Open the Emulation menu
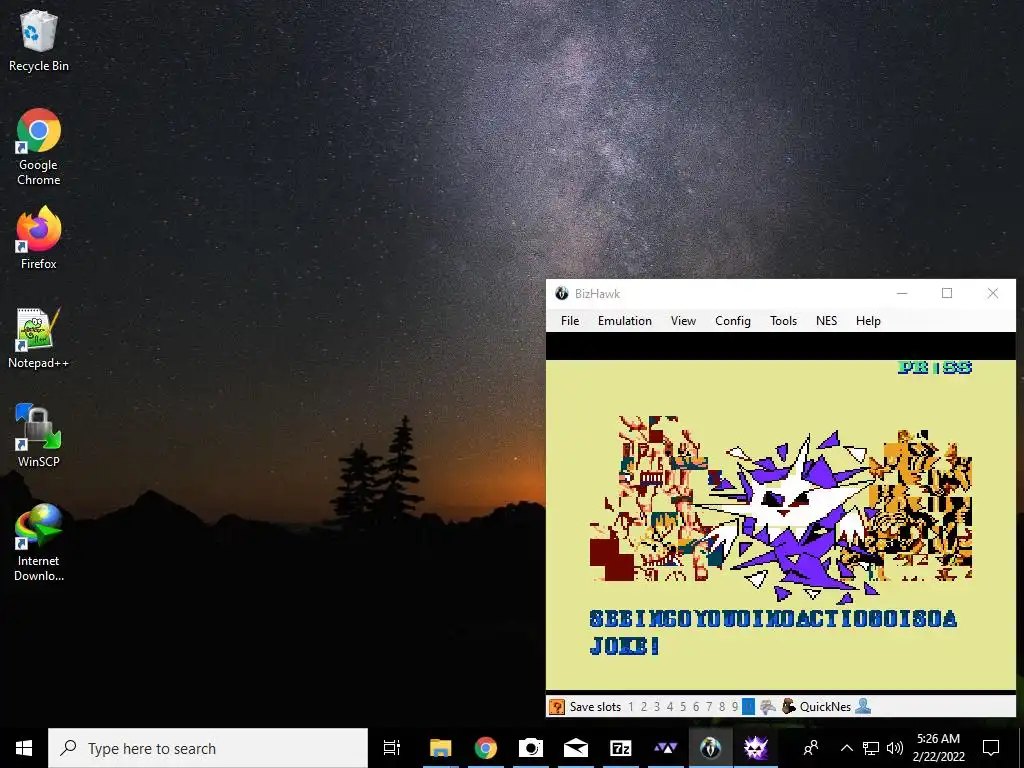 pos(624,321)
